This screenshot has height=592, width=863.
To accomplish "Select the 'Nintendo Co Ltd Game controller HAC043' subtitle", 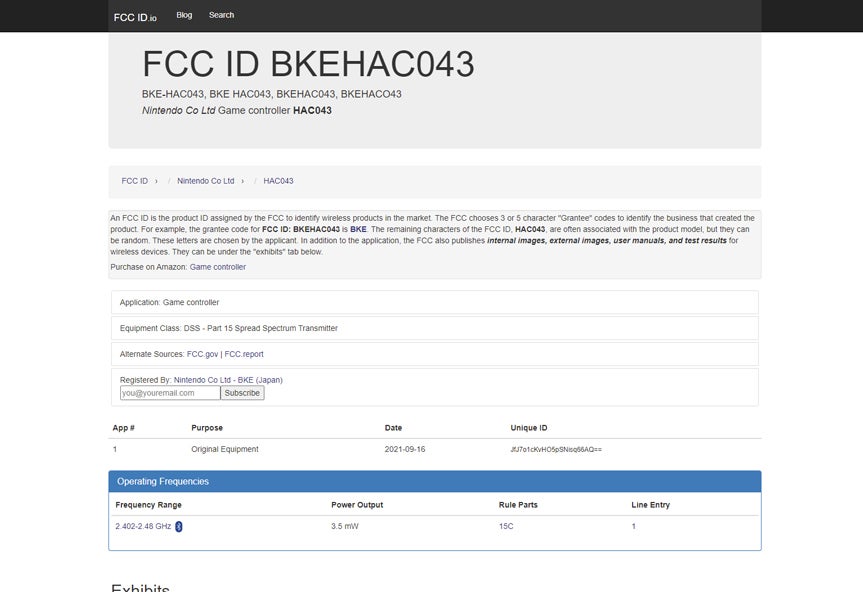I will (237, 111).
